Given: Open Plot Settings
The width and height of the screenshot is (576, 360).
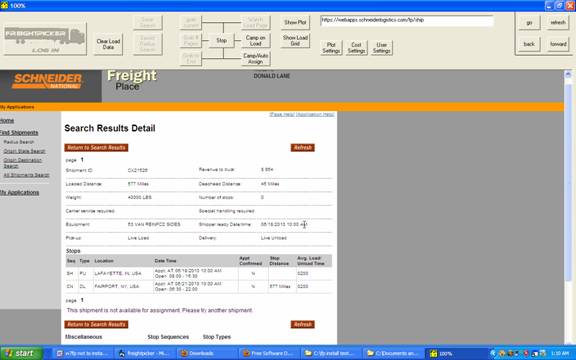Looking at the screenshot, I should pos(331,48).
